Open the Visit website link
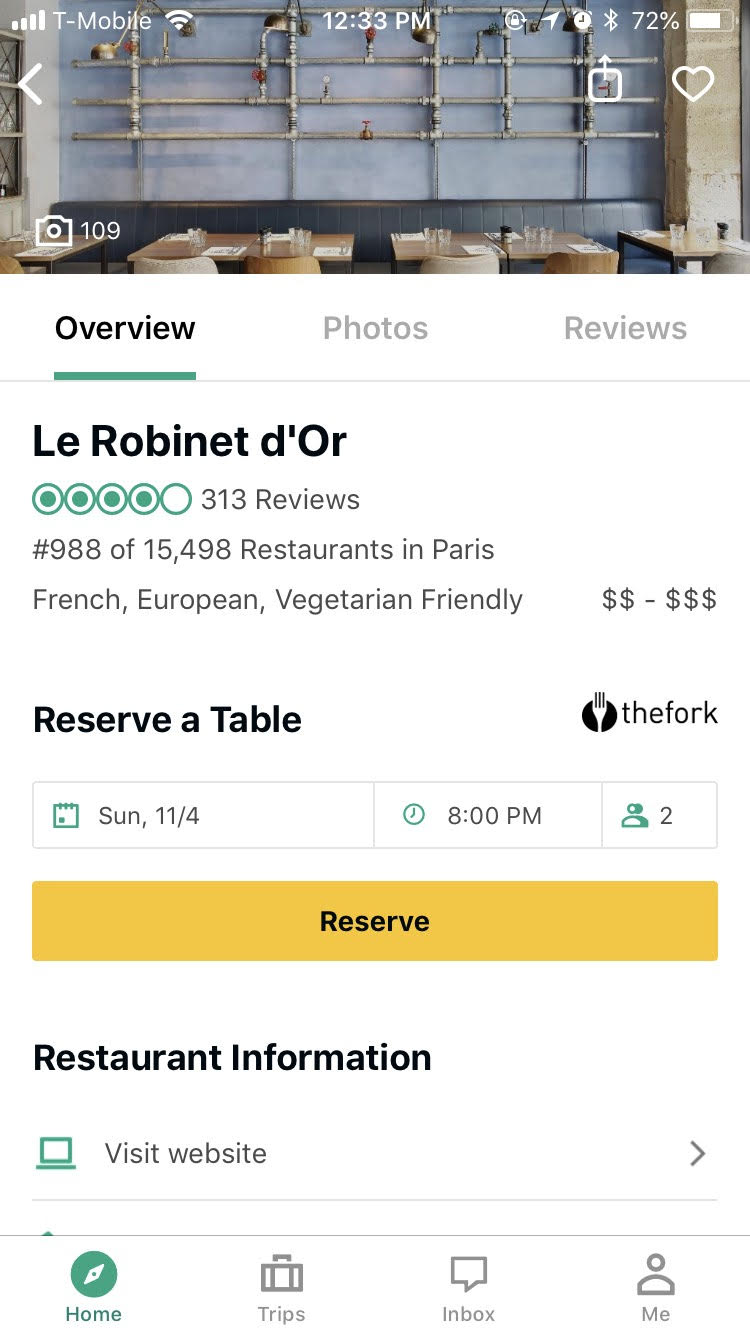 point(186,1154)
